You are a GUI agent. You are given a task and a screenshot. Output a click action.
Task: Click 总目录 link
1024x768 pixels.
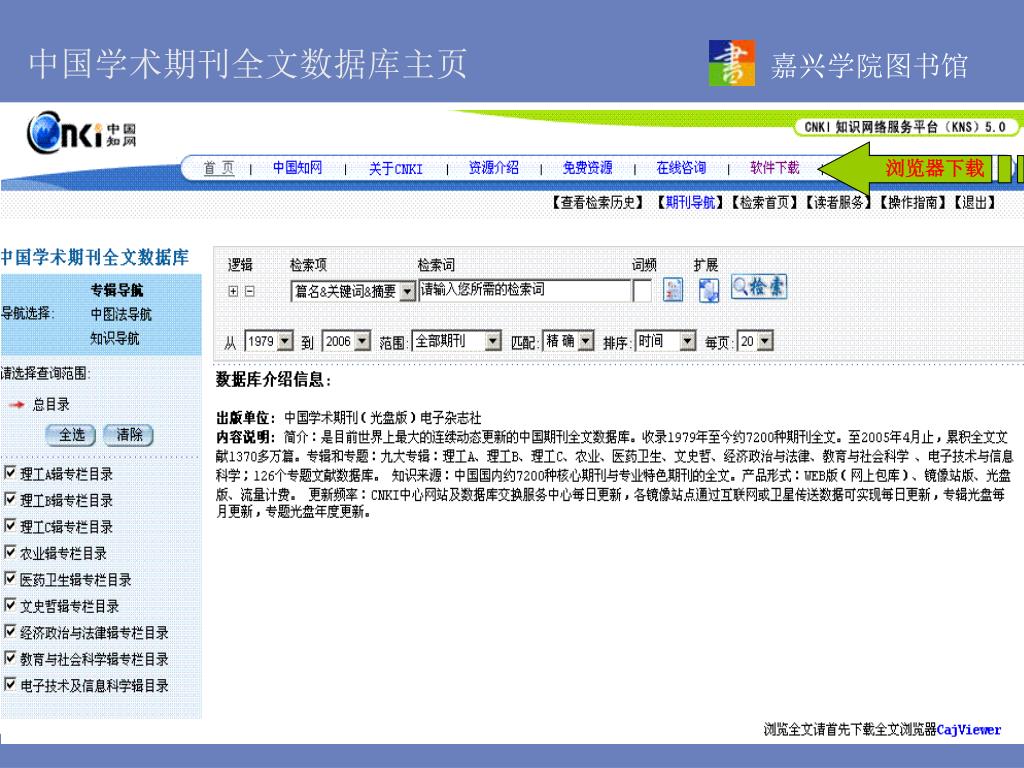pos(51,404)
